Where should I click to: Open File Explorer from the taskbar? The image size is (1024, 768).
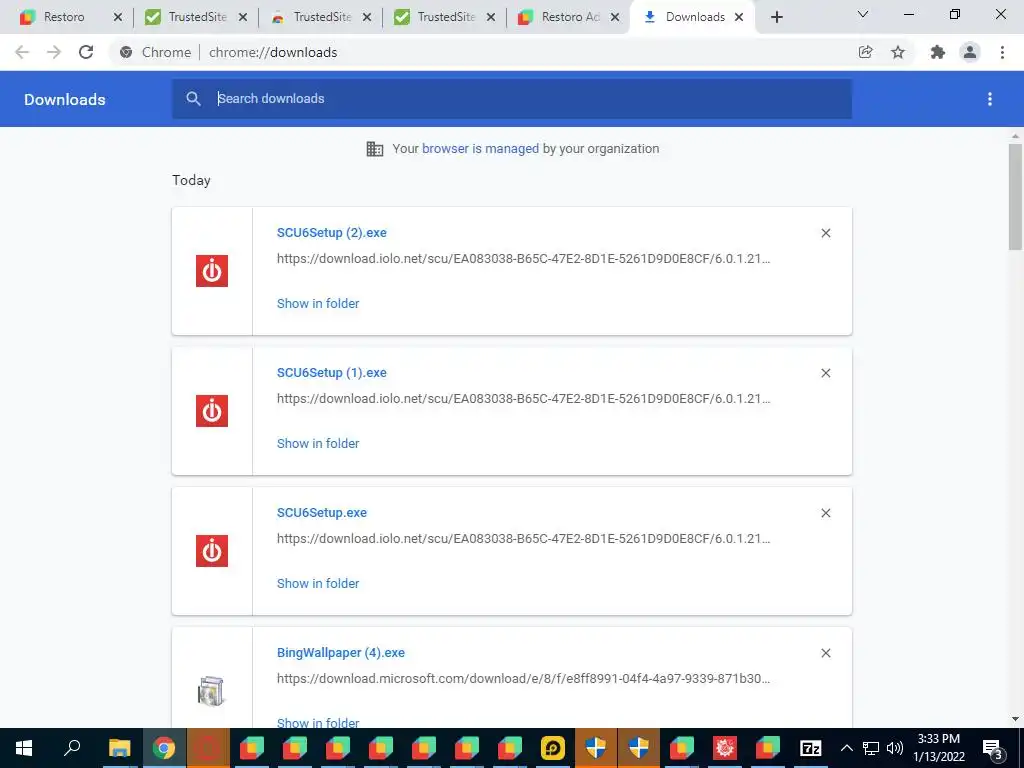pyautogui.click(x=120, y=748)
